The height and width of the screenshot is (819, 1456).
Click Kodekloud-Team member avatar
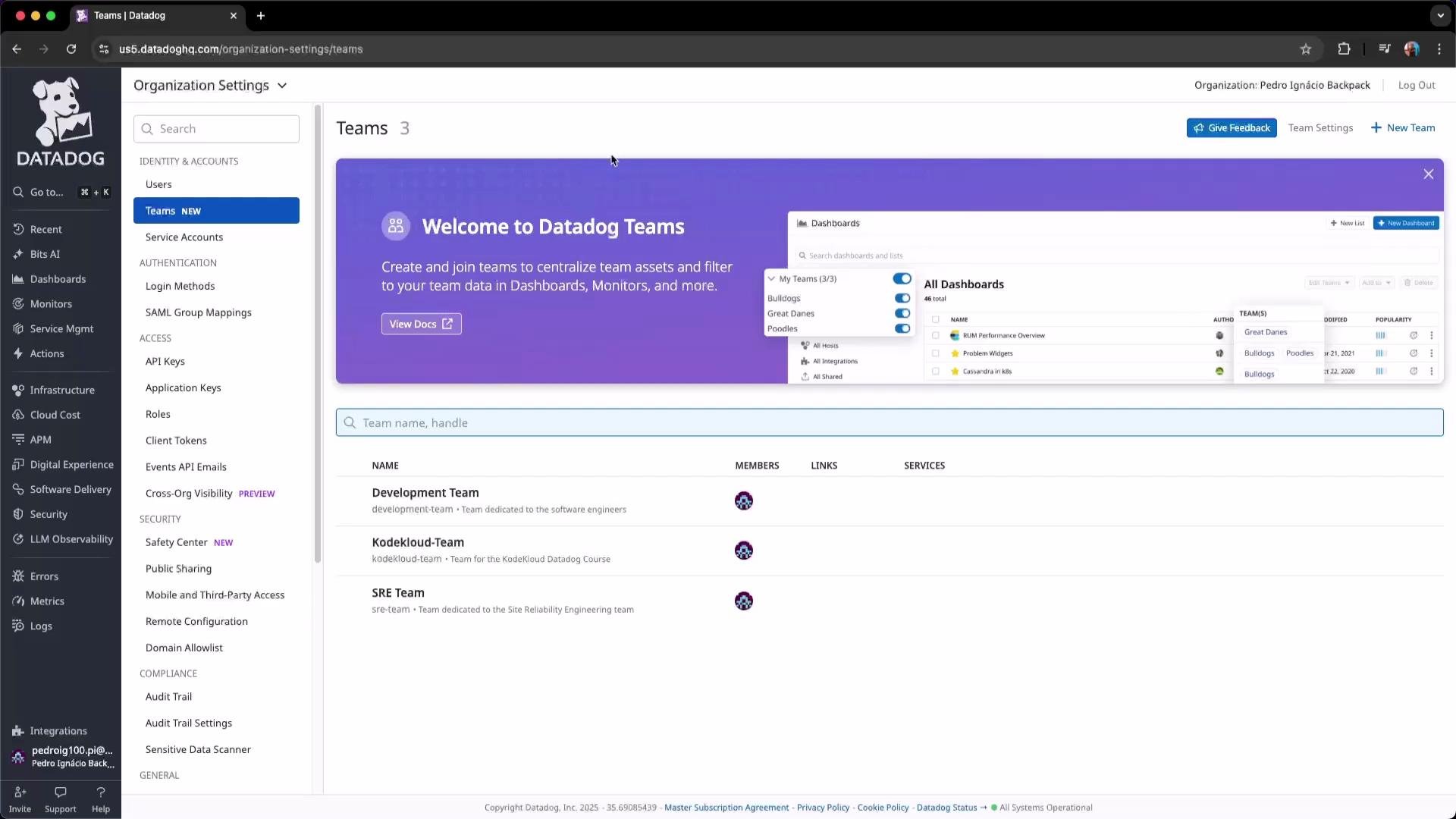click(744, 551)
